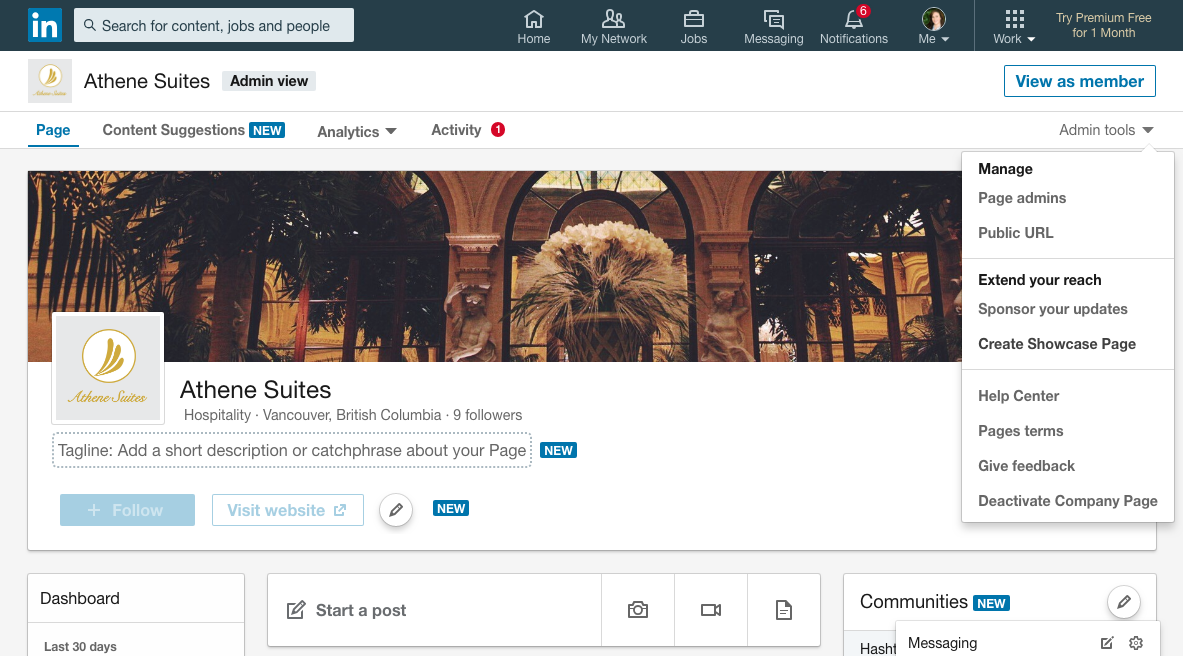Viewport: 1183px width, 656px height.
Task: Click the Athene Suites small logo in header
Action: coord(50,81)
